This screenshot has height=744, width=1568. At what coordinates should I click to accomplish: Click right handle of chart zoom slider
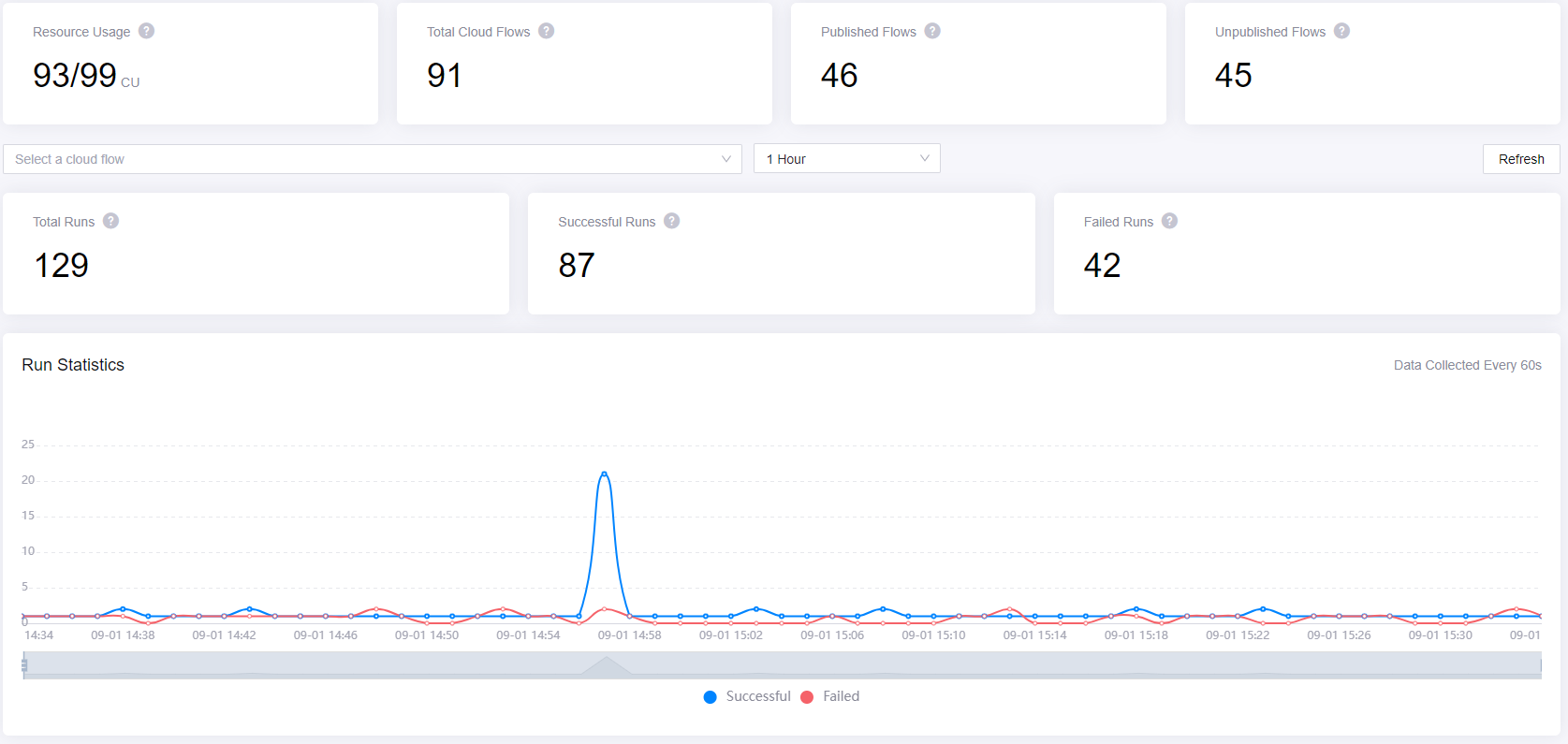(x=1541, y=665)
